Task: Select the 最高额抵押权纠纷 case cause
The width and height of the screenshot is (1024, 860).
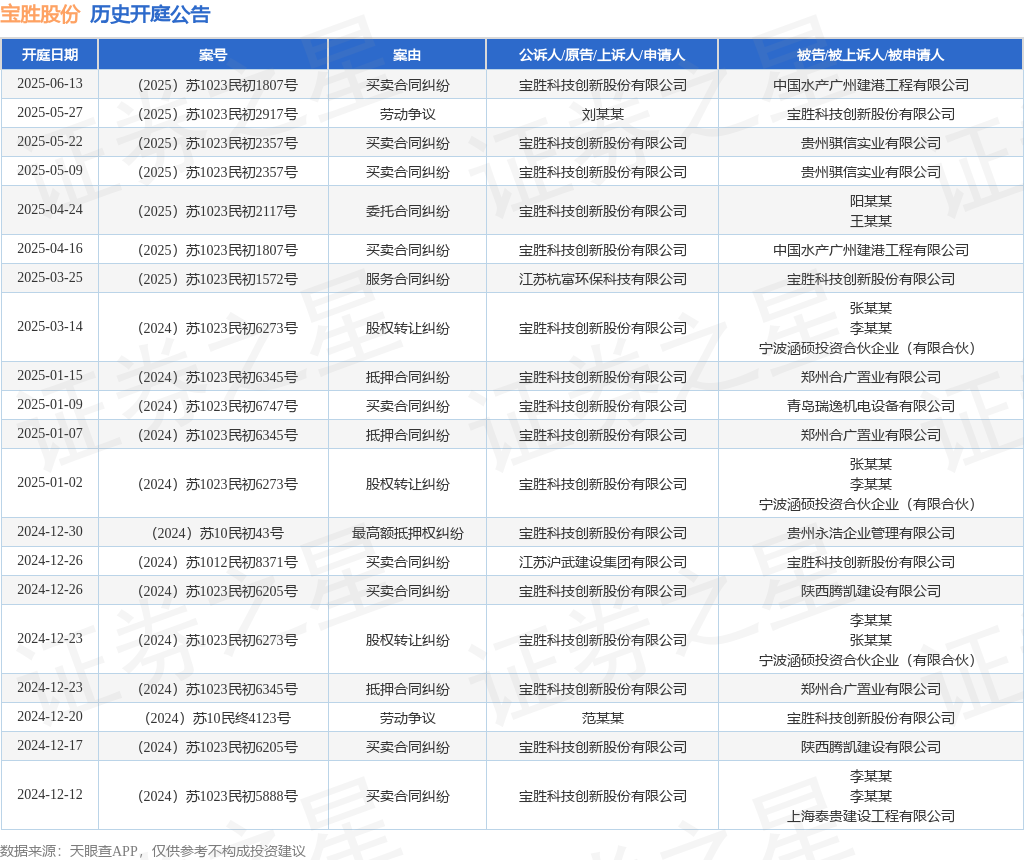Action: click(408, 533)
